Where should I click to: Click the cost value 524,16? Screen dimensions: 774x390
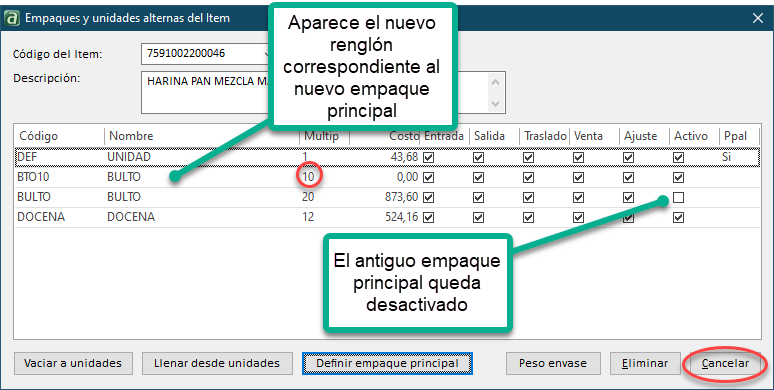coord(401,217)
